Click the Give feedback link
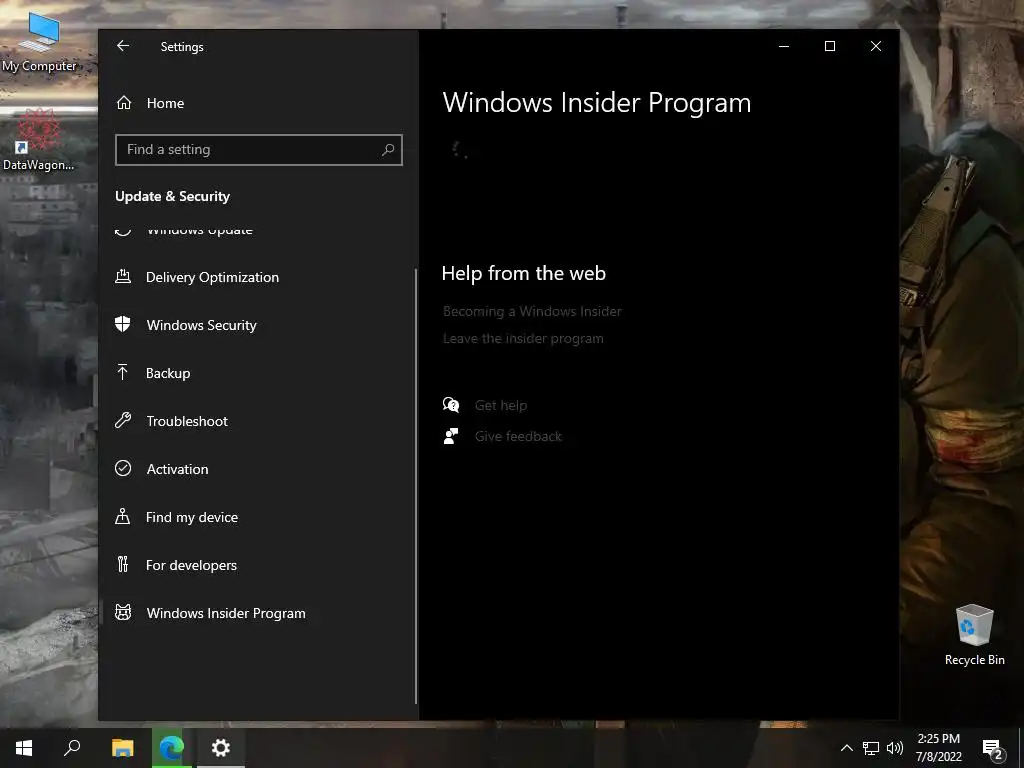The height and width of the screenshot is (768, 1024). click(x=518, y=436)
